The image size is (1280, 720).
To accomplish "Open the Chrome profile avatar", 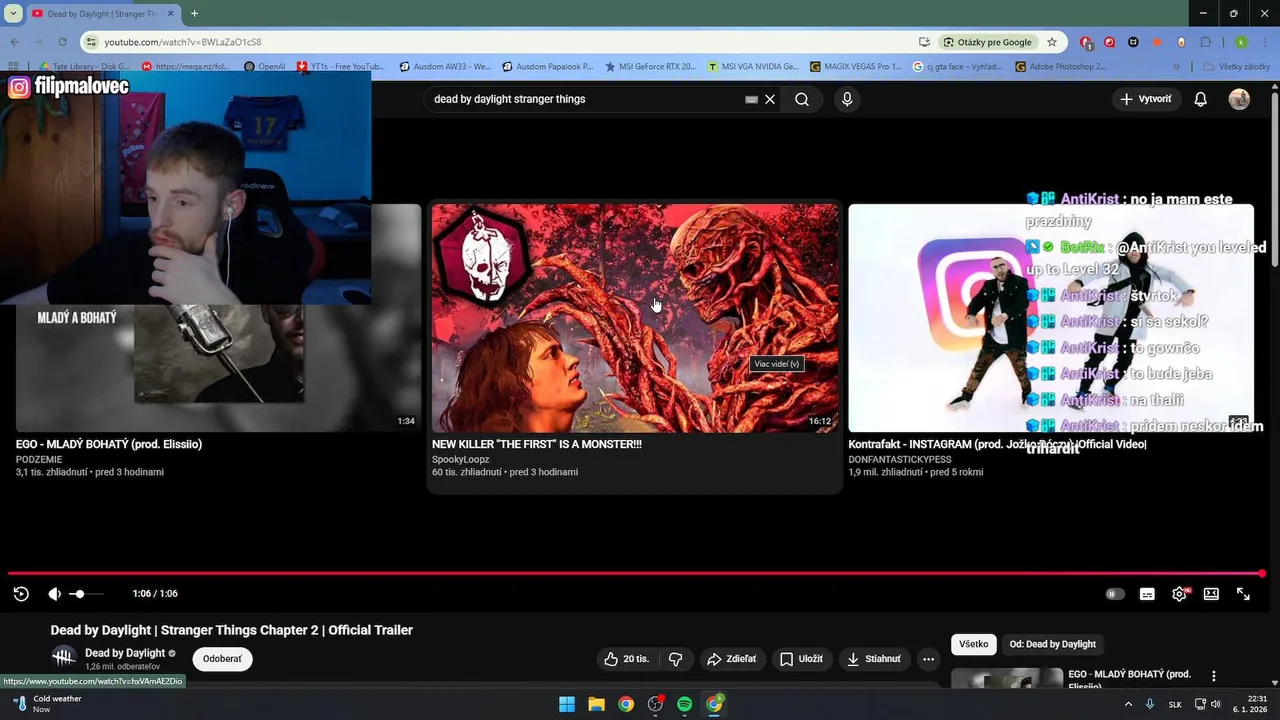I will [1241, 42].
